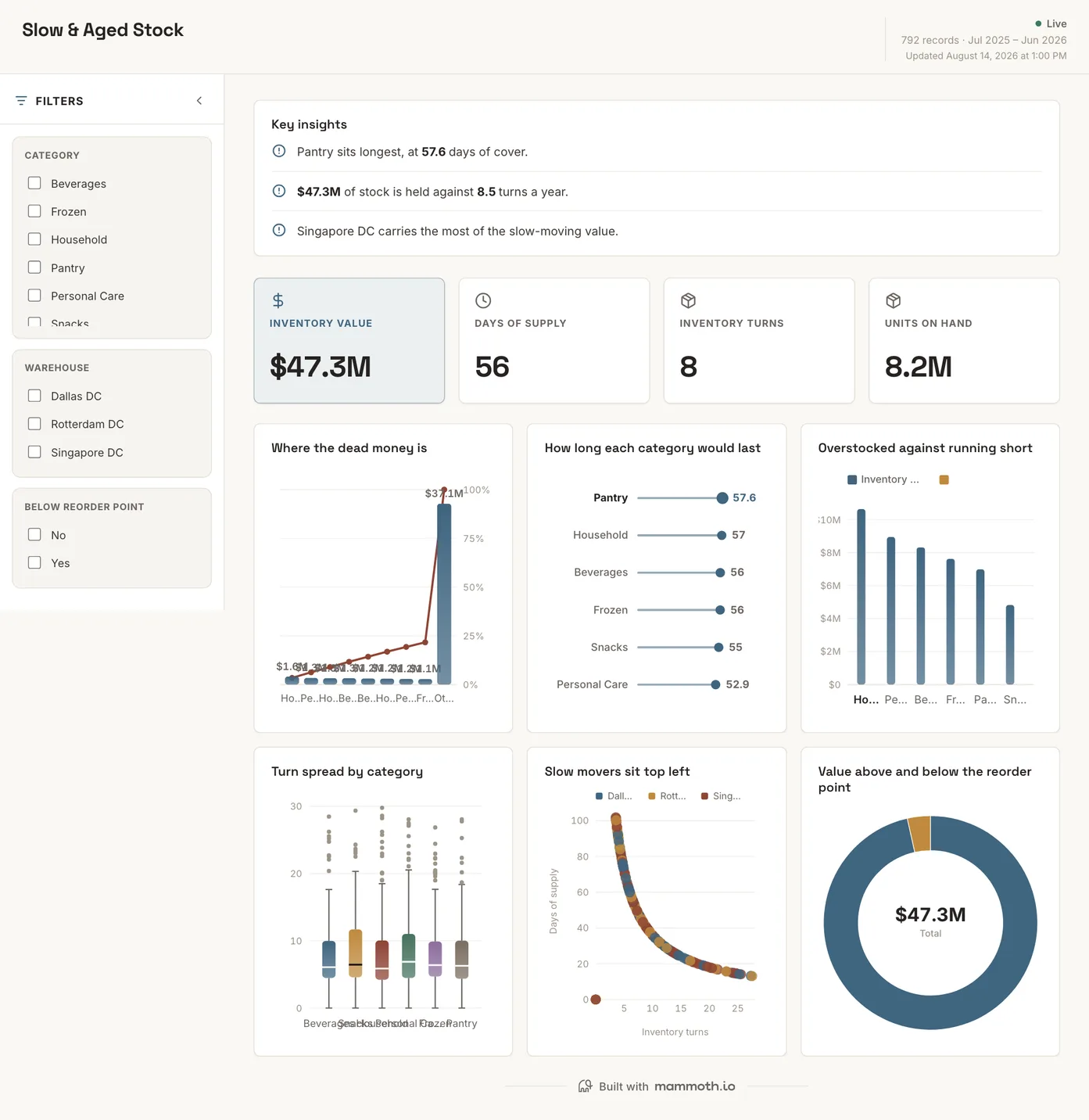Tick the Beverages category checkbox
This screenshot has width=1089, height=1120.
[34, 183]
